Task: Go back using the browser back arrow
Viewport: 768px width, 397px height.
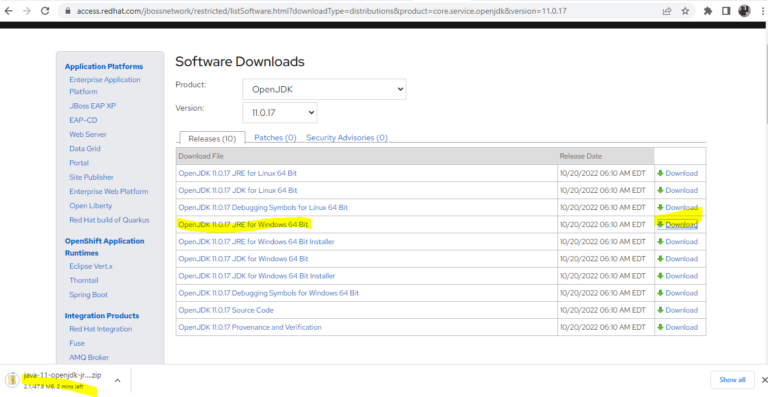Action: click(8, 10)
